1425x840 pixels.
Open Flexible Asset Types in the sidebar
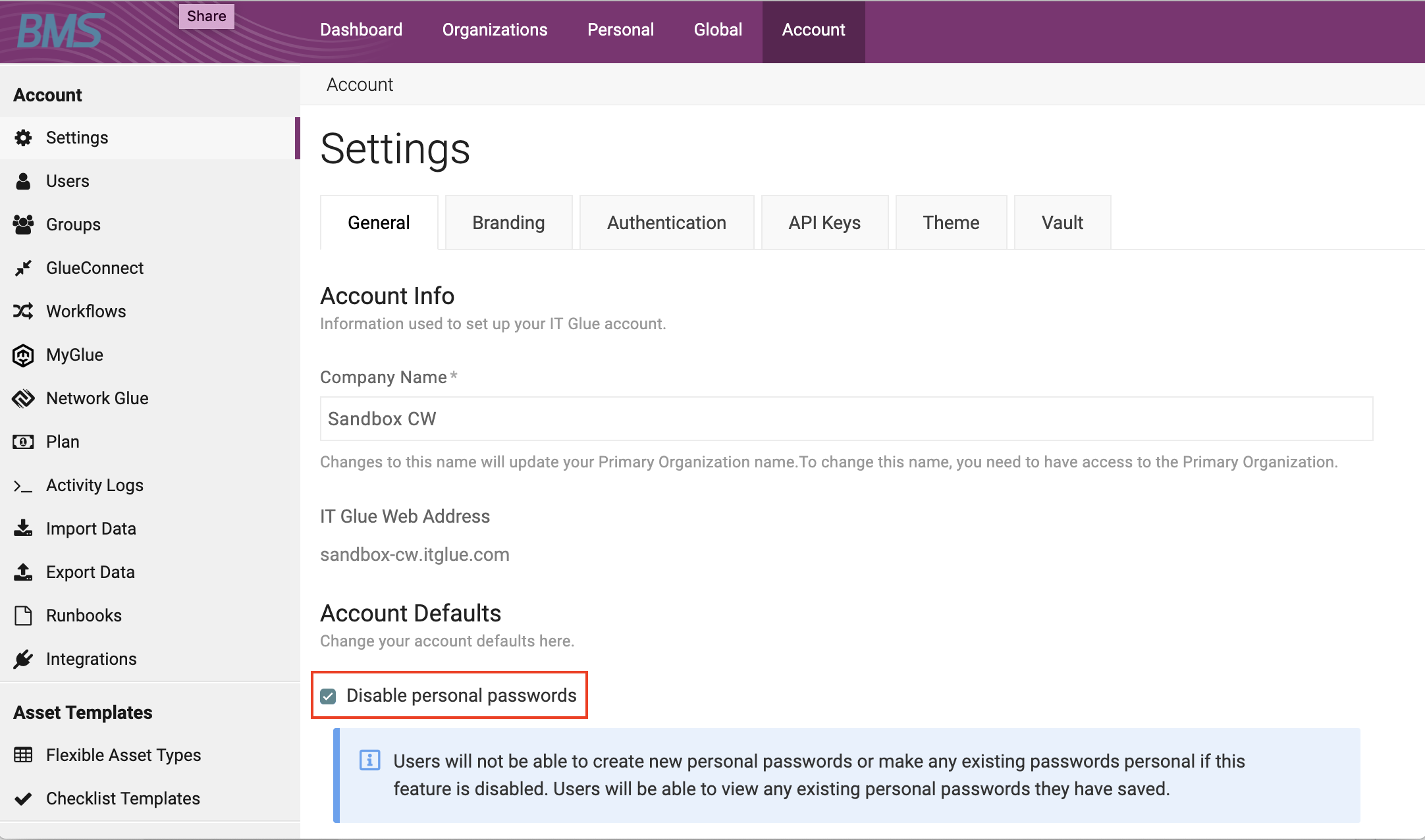(x=150, y=755)
